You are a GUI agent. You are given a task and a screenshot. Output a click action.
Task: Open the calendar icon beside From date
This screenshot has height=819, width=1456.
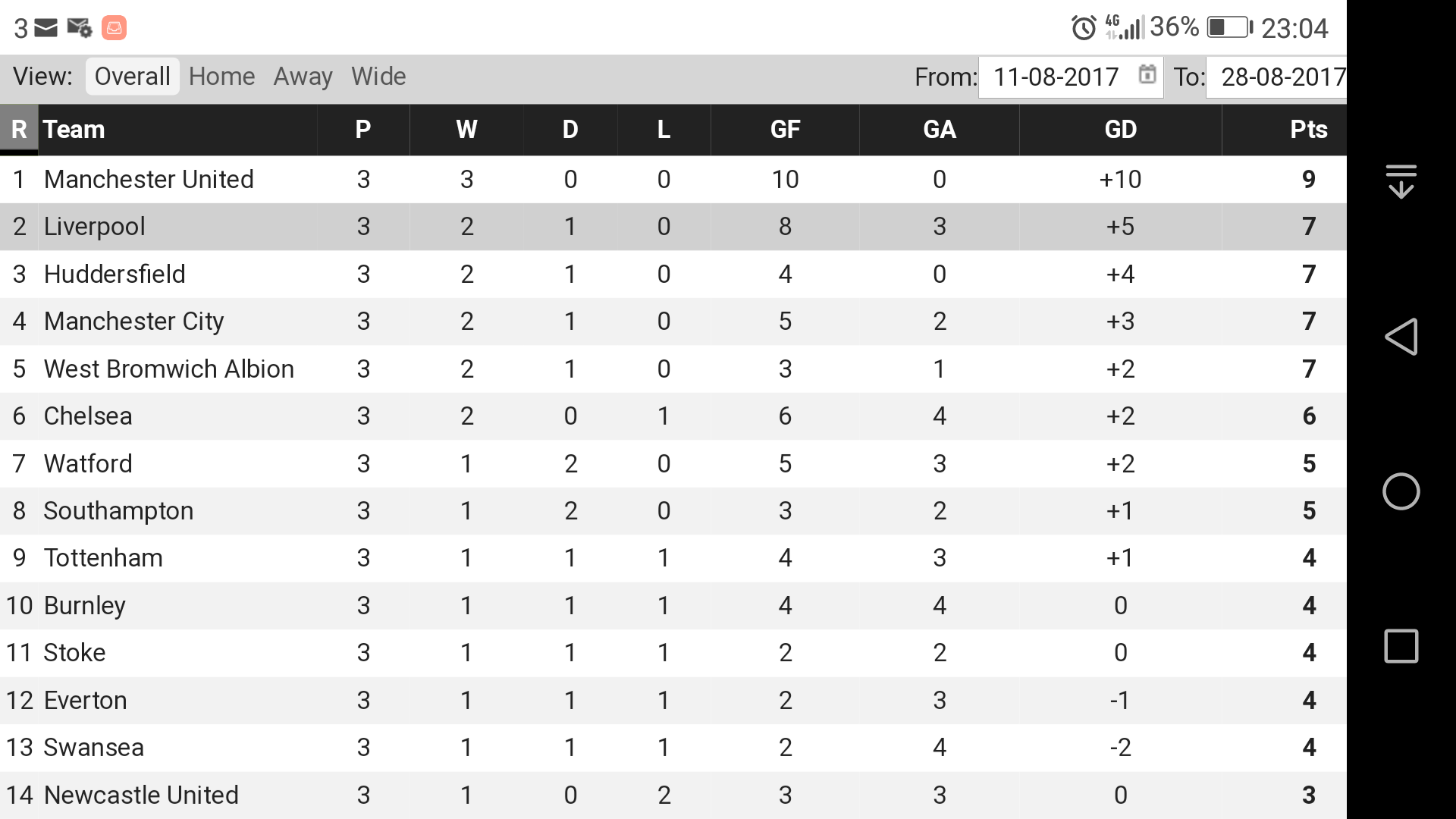pyautogui.click(x=1147, y=74)
